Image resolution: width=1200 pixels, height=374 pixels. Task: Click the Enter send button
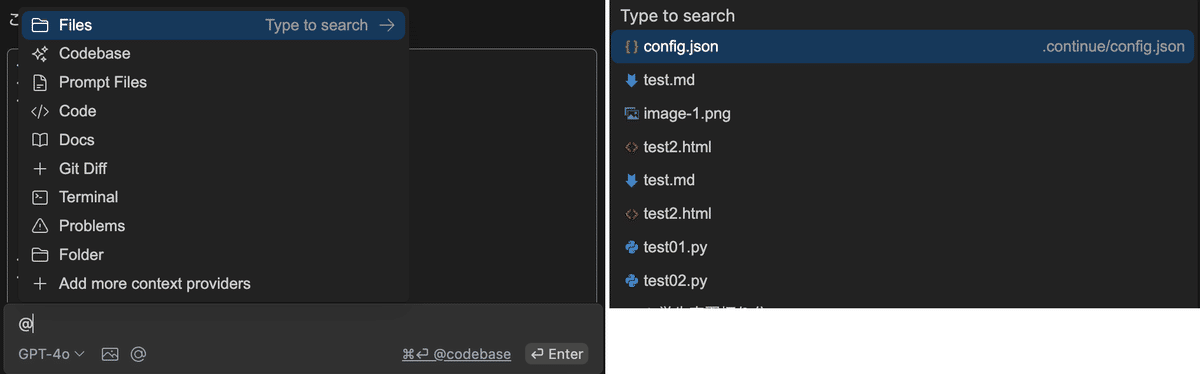click(557, 354)
